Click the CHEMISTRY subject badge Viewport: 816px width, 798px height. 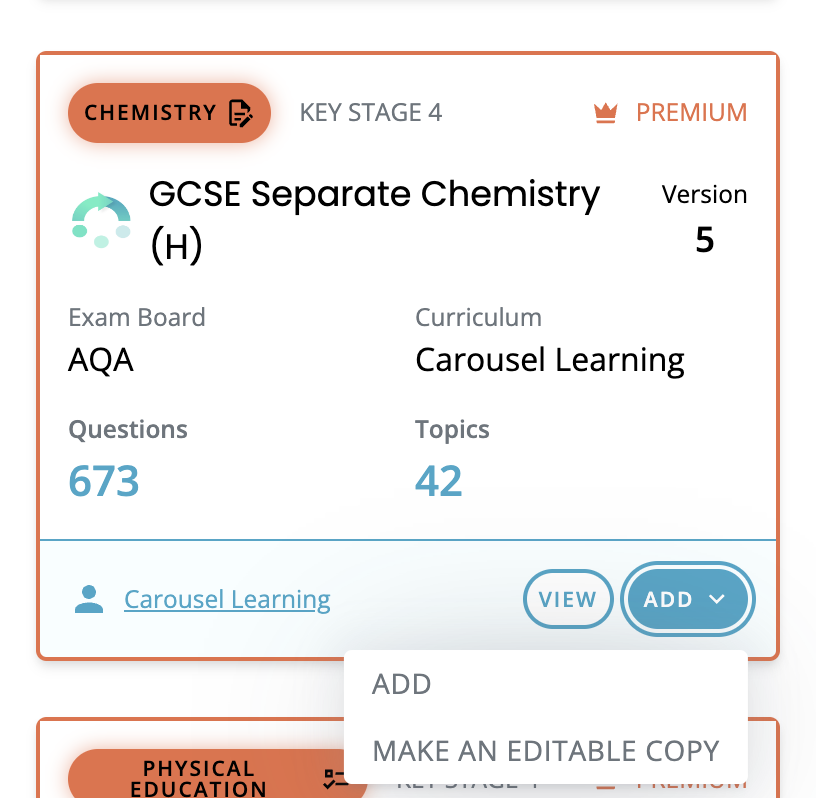(151, 113)
